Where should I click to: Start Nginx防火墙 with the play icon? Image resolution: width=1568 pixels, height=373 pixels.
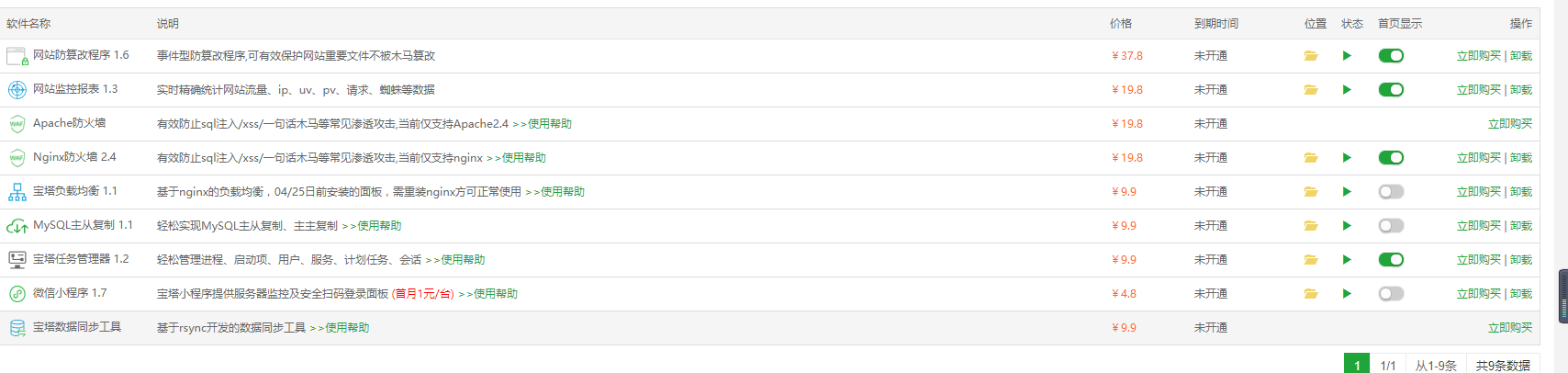[x=1347, y=158]
